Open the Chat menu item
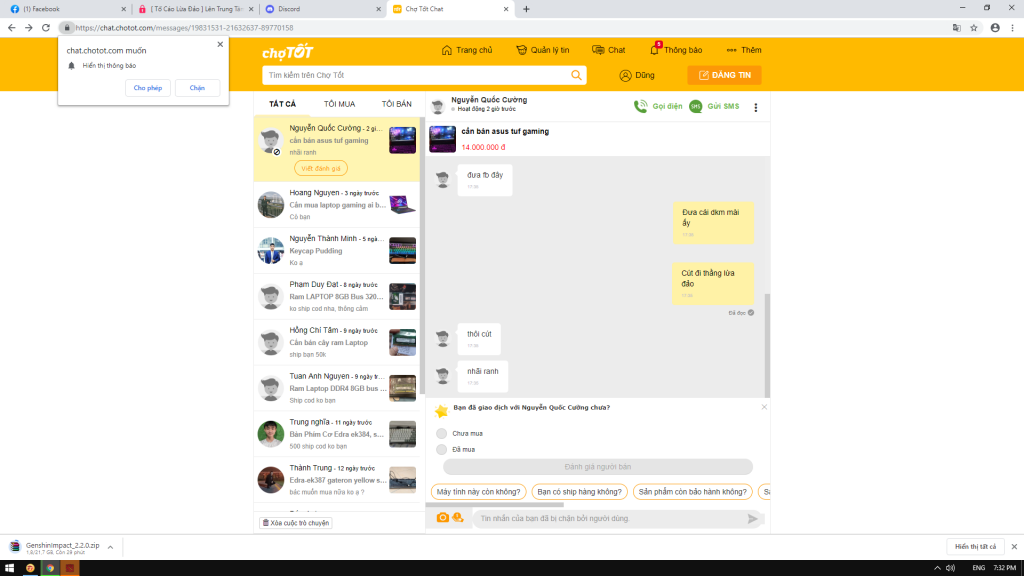The width and height of the screenshot is (1024, 576). coord(609,50)
